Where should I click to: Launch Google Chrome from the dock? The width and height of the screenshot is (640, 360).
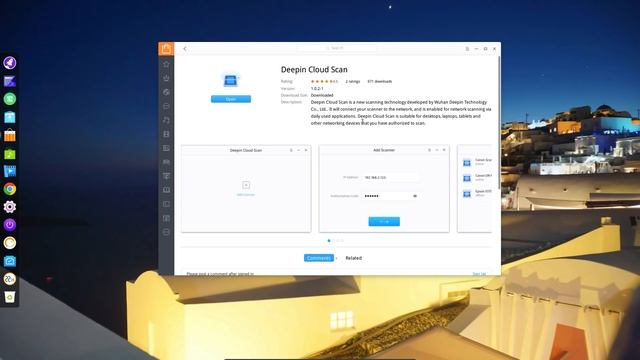[x=10, y=189]
